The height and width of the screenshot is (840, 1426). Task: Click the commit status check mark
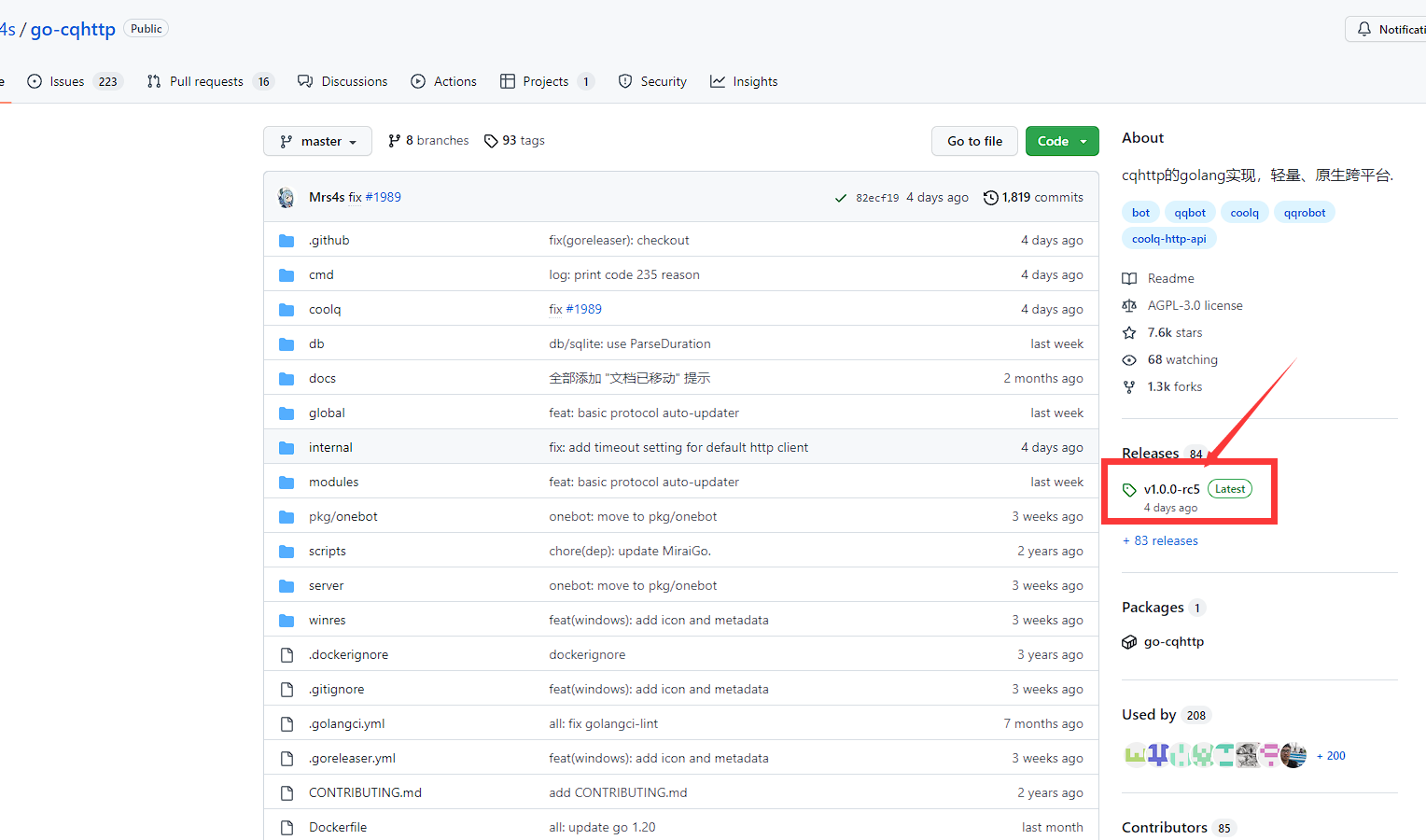tap(841, 198)
